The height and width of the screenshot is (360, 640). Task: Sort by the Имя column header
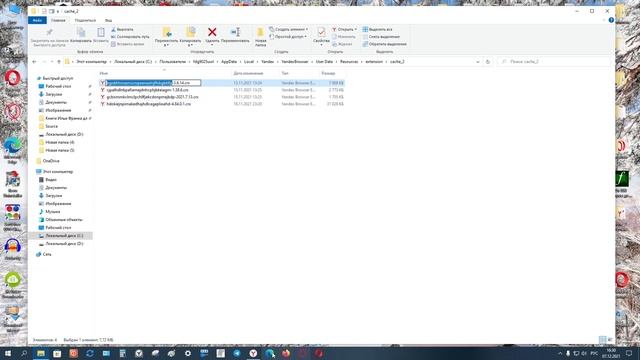104,73
